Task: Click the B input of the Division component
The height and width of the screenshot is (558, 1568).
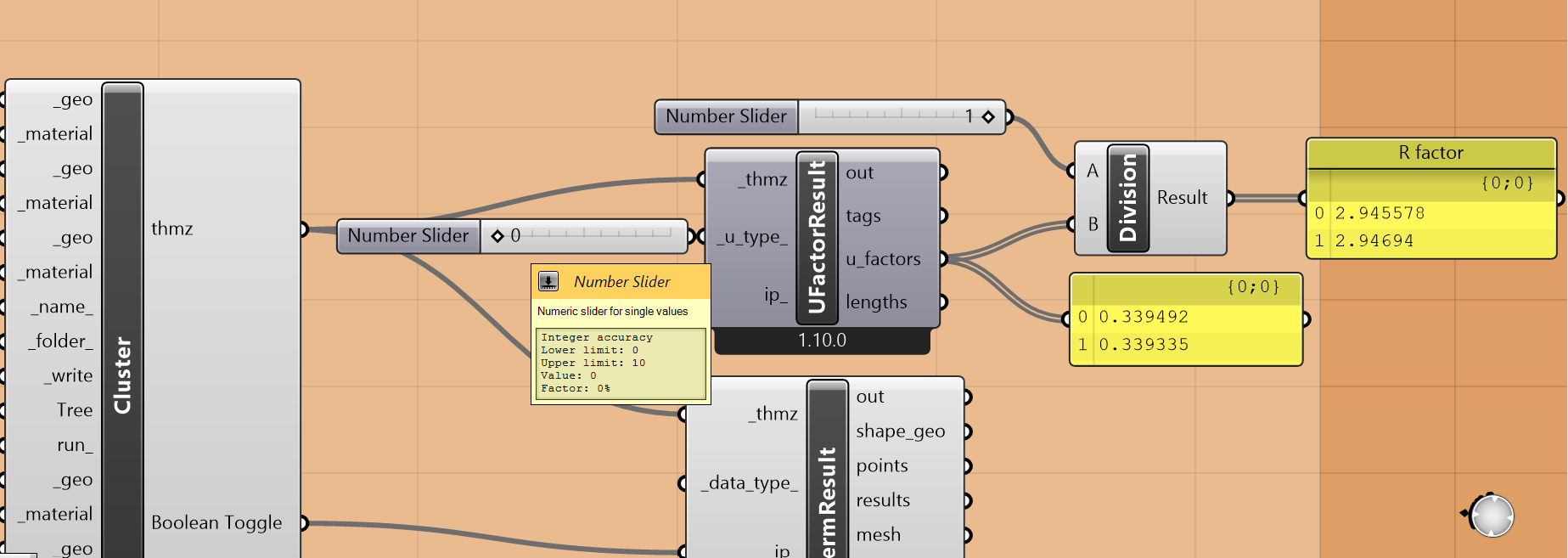Action: point(1093,224)
